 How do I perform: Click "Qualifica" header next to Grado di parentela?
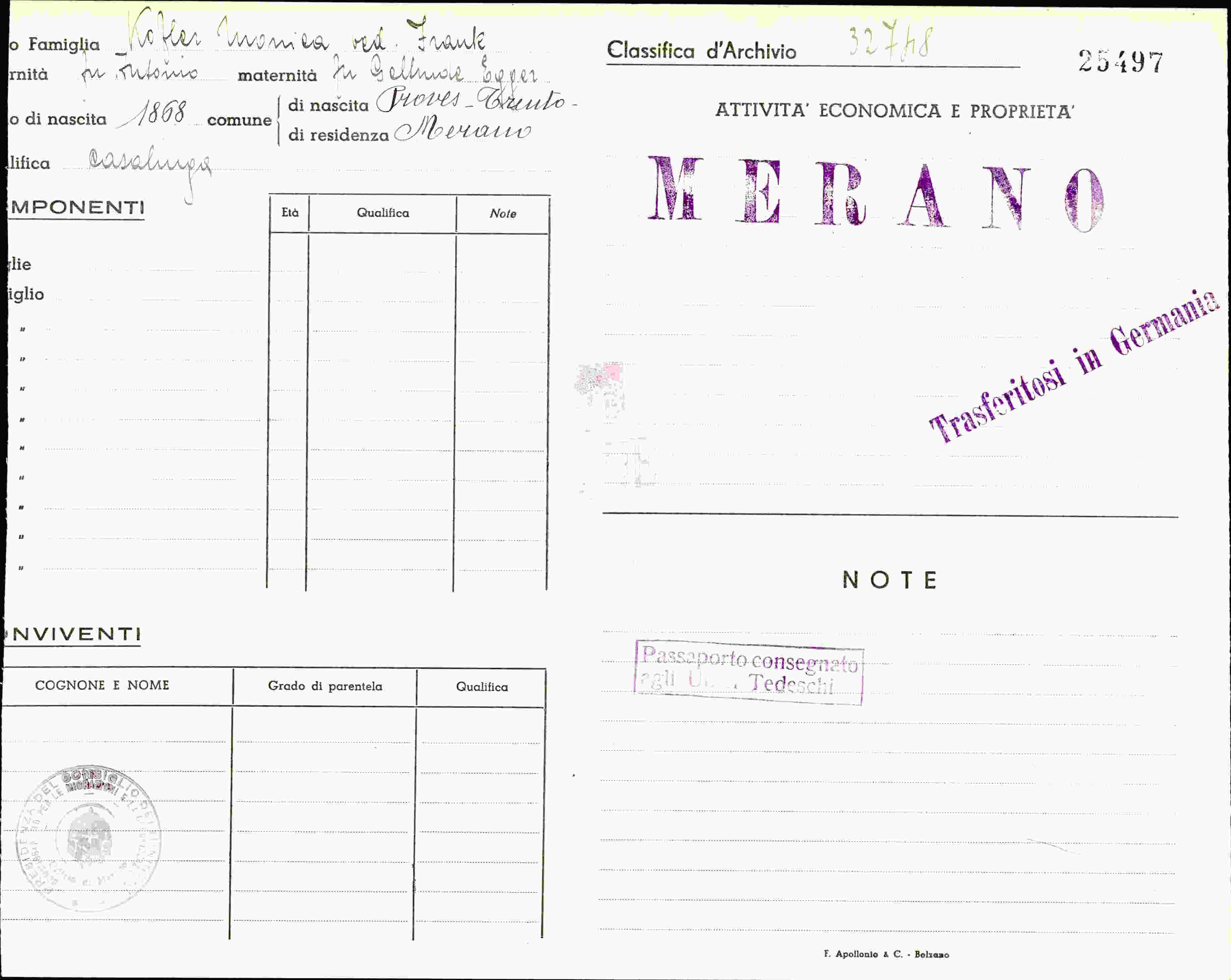[481, 687]
